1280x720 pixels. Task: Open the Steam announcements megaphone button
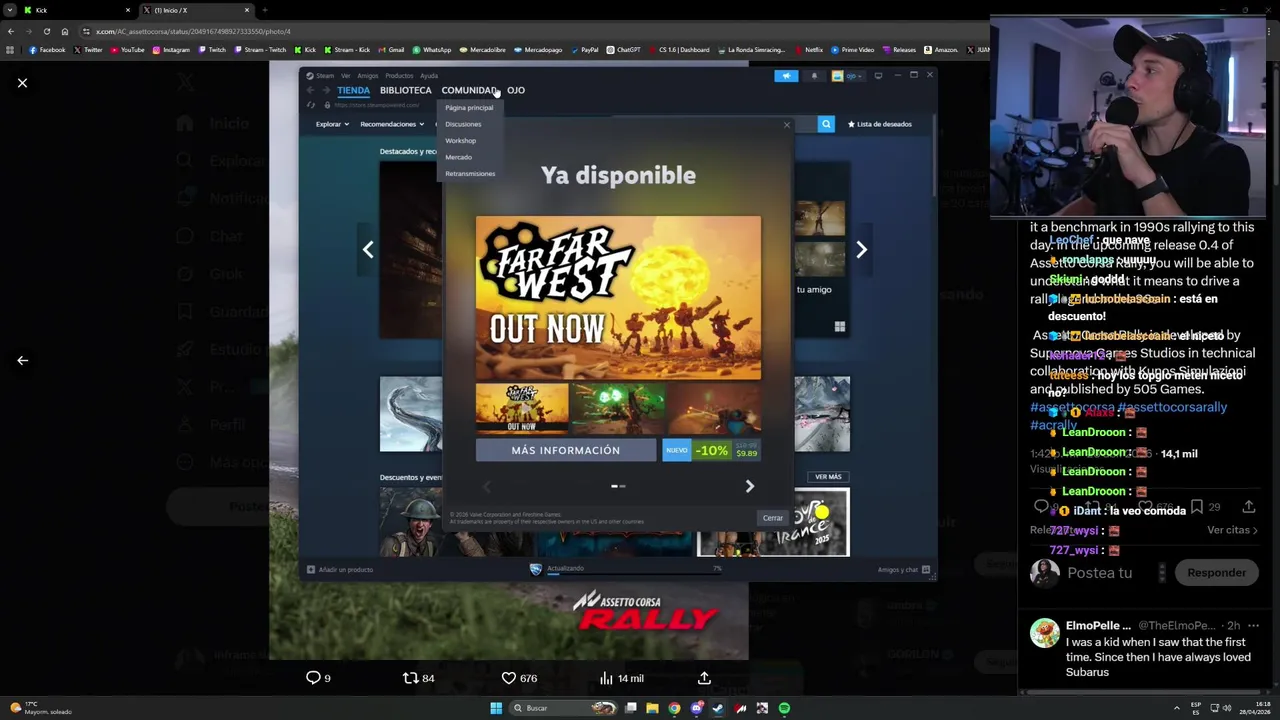[786, 76]
